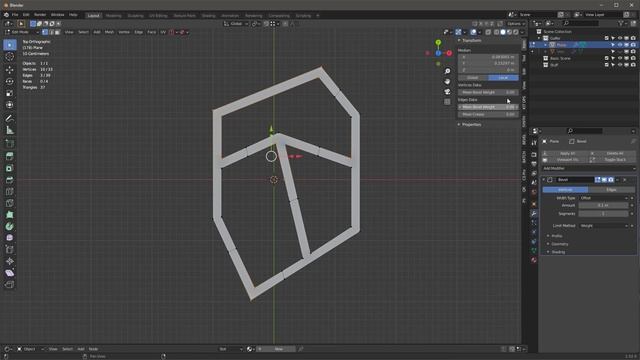Open the Options dropdown in viewport
This screenshot has width=640, height=360.
click(516, 24)
